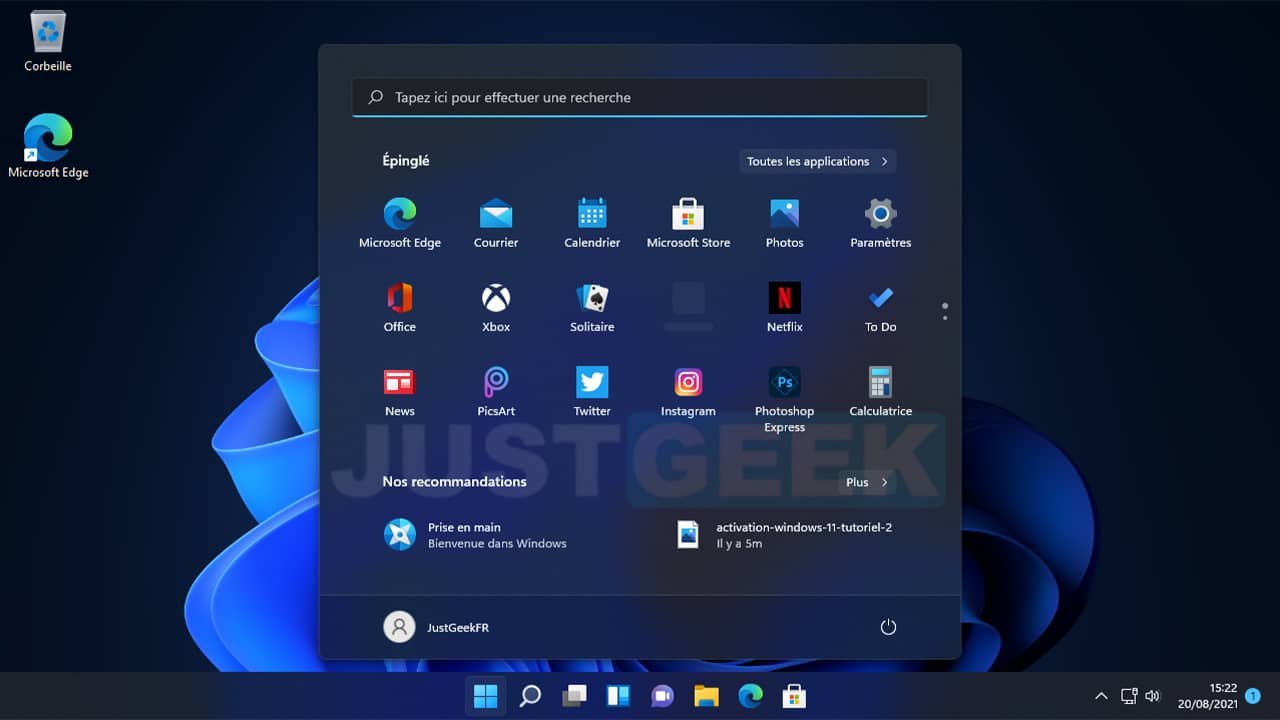
Task: Launch Photoshop Express
Action: tap(784, 399)
